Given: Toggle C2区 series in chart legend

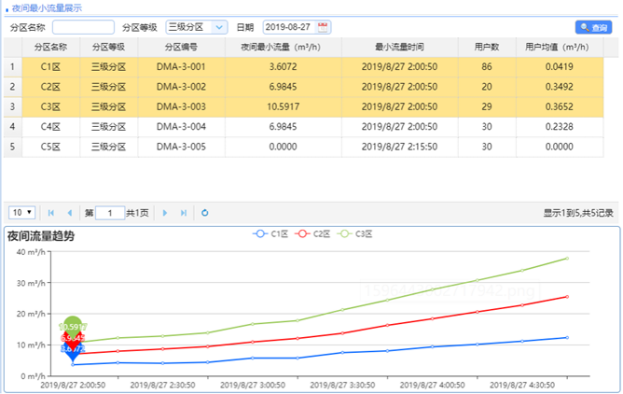Looking at the screenshot, I should 312,234.
